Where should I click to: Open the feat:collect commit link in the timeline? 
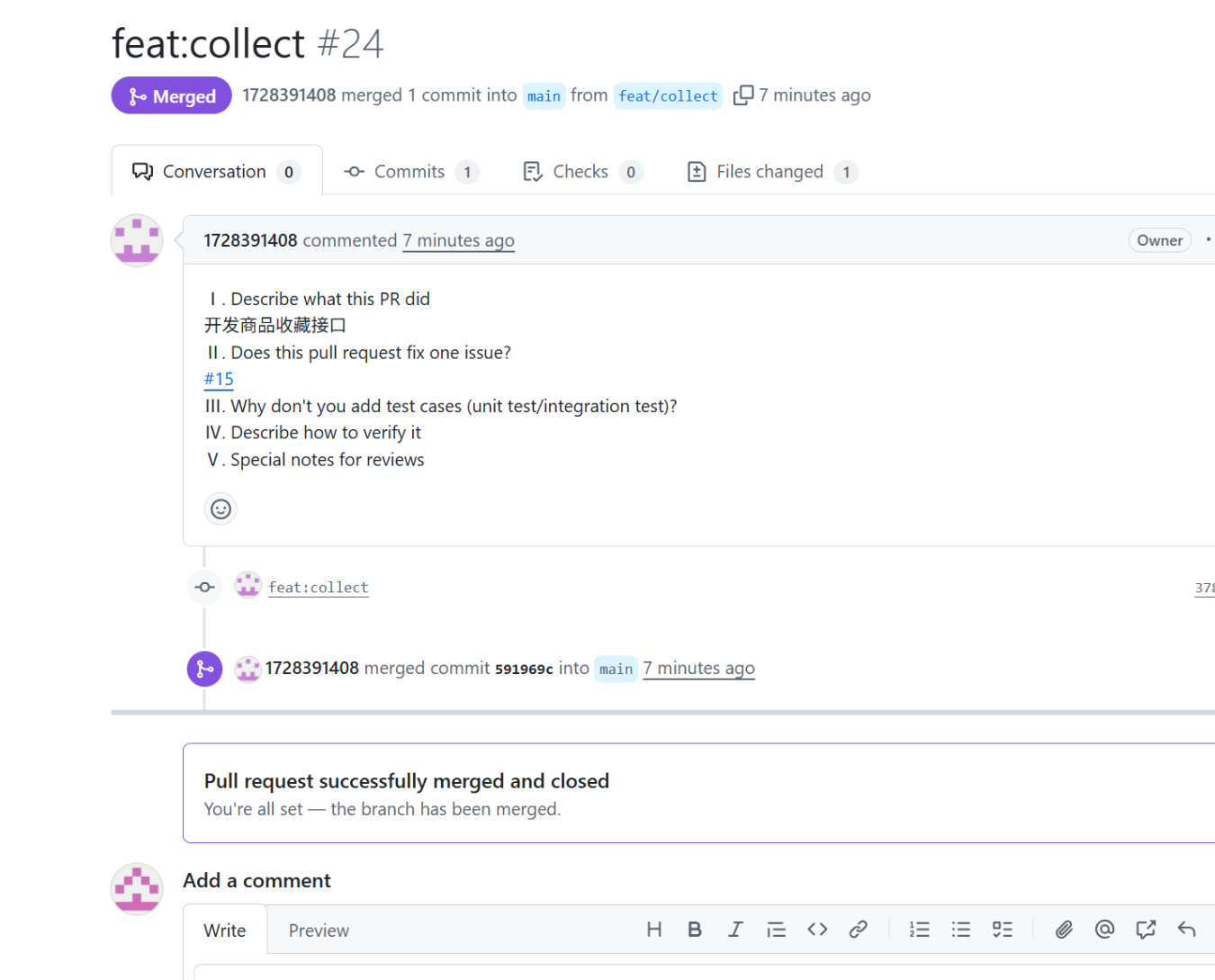click(319, 588)
